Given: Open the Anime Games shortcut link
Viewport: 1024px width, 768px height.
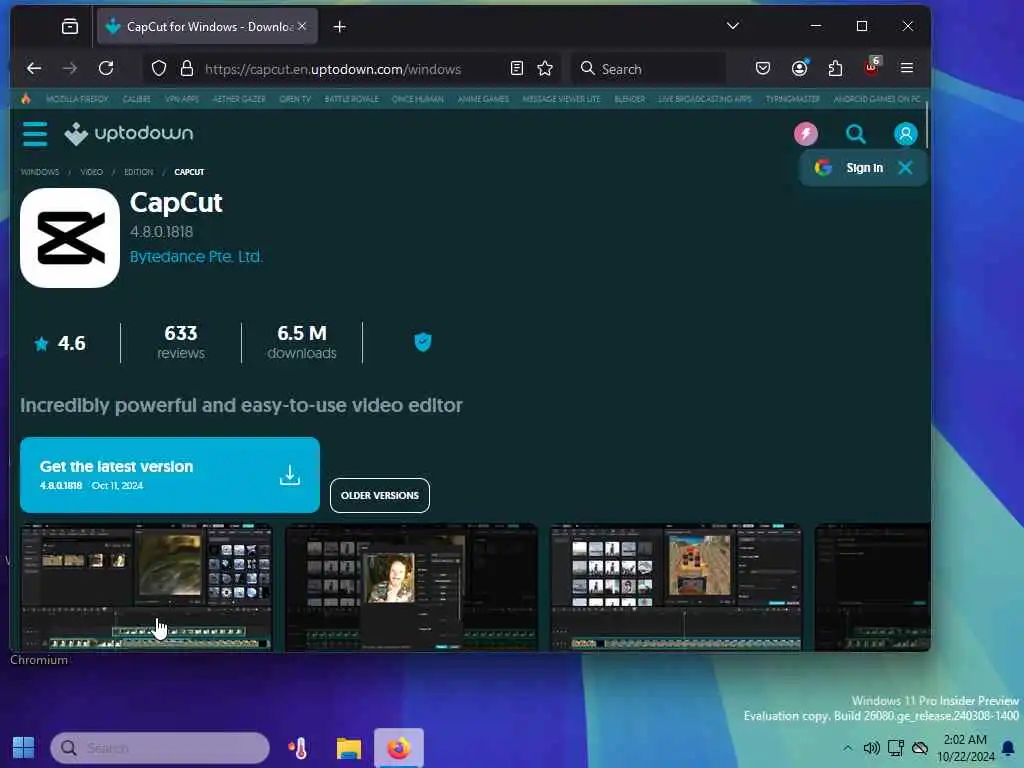Looking at the screenshot, I should 483,99.
